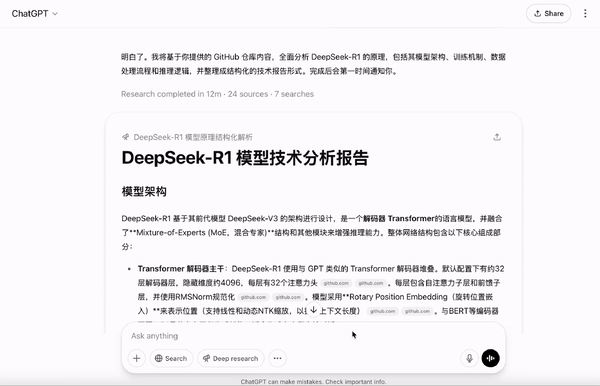Click the scroll-to-bottom arrow button
600x386 pixels.
pyautogui.click(x=313, y=310)
